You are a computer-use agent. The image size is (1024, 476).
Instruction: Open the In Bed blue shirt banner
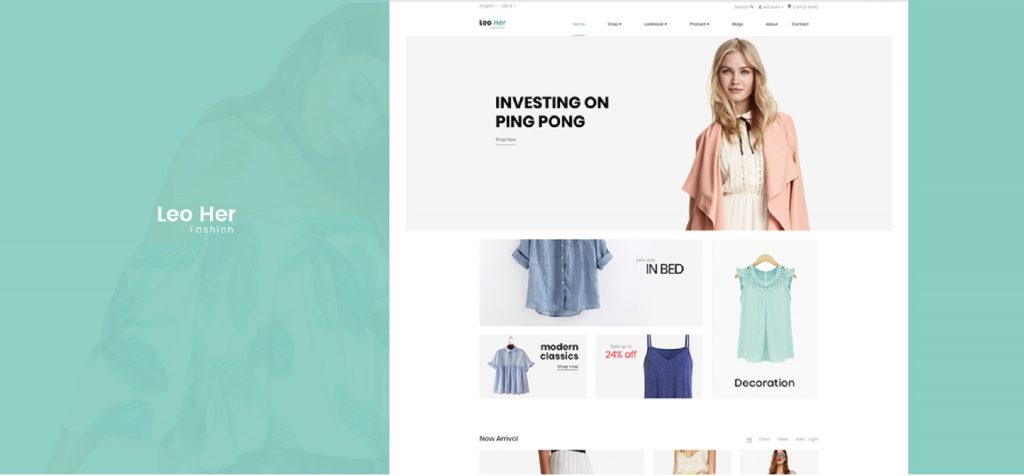click(x=591, y=283)
